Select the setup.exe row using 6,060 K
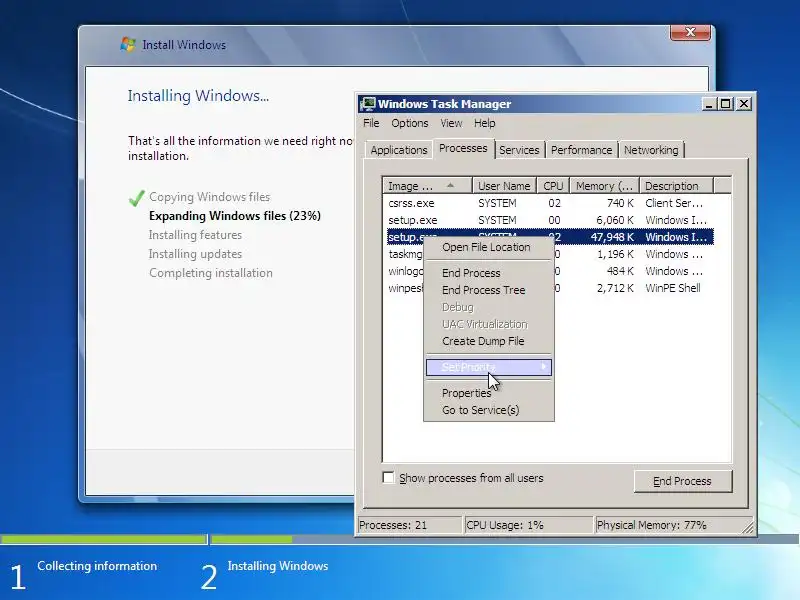 (549, 220)
